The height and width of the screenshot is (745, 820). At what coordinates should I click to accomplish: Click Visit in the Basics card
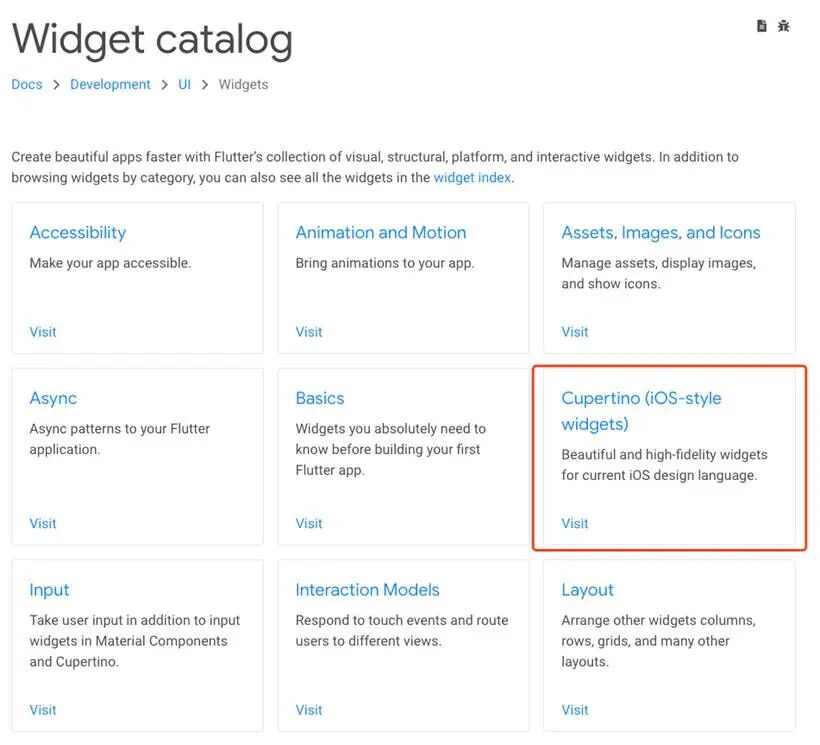[309, 523]
